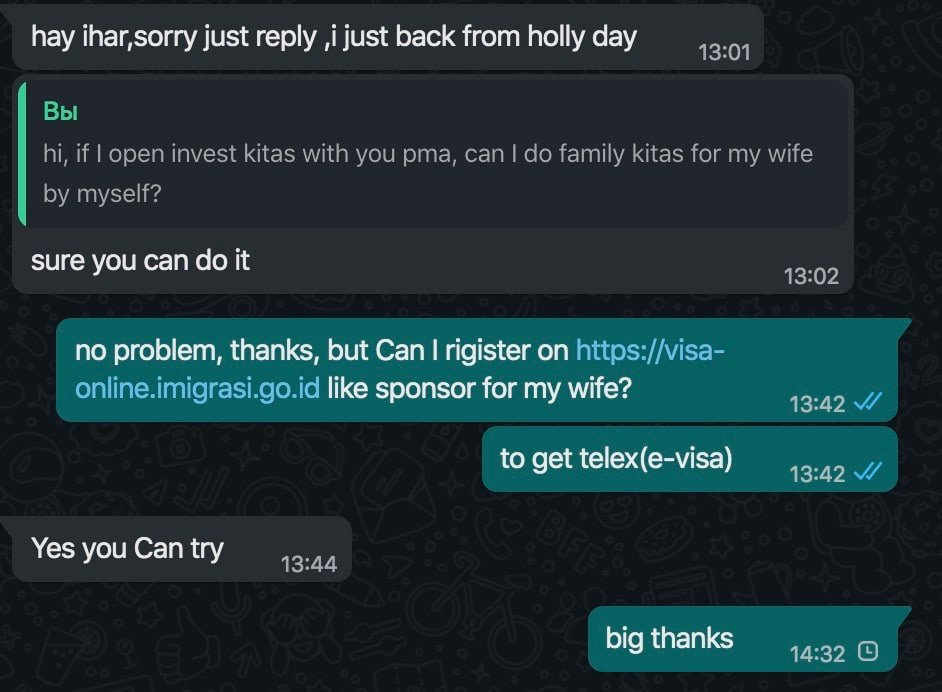The image size is (942, 692).
Task: Click 13:42 timestamp on sponsor question
Action: coord(818,404)
